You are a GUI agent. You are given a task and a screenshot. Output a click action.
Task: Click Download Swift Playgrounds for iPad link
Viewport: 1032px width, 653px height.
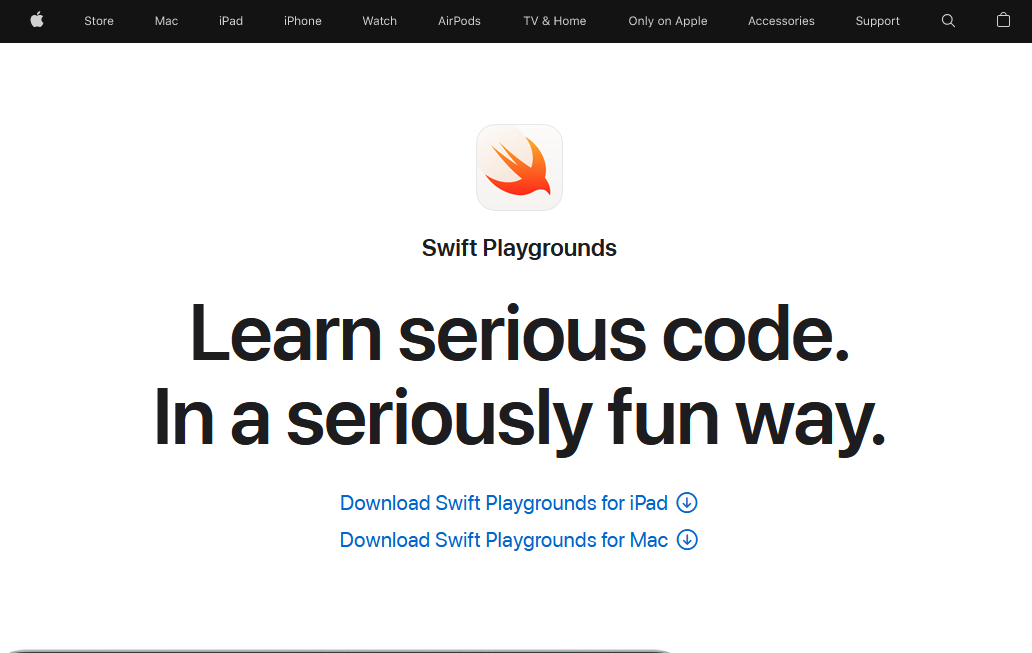503,503
